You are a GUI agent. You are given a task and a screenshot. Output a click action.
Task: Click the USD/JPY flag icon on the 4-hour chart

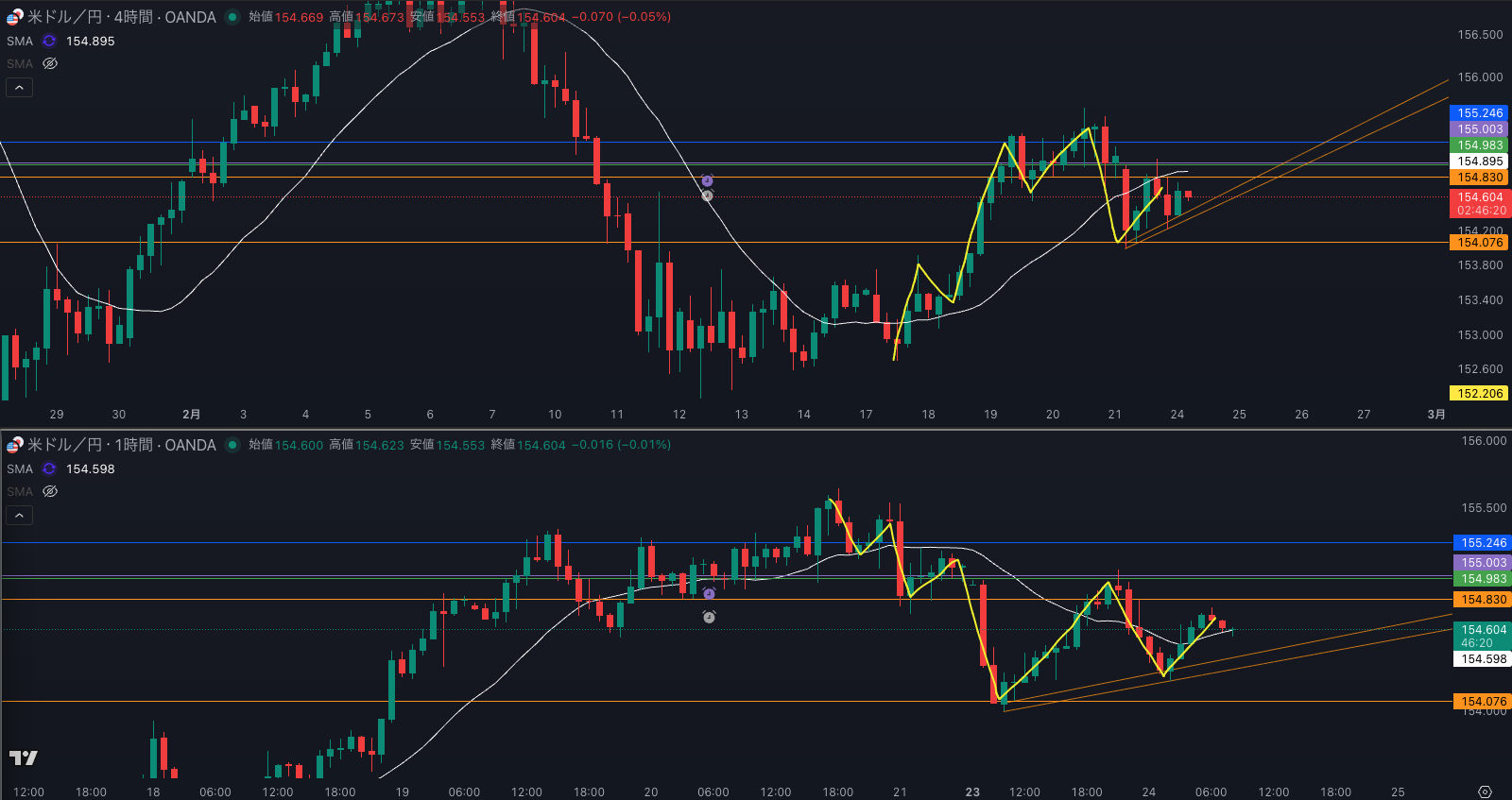pos(15,17)
